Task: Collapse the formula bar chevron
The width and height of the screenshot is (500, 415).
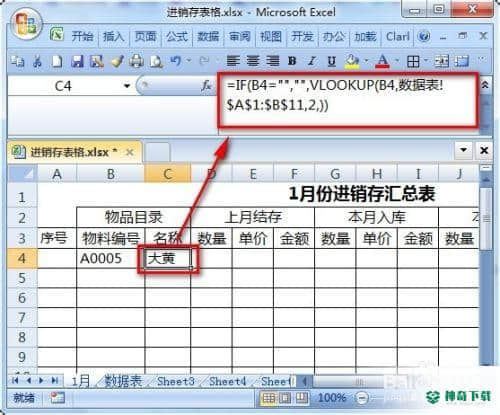Action: pyautogui.click(x=485, y=85)
